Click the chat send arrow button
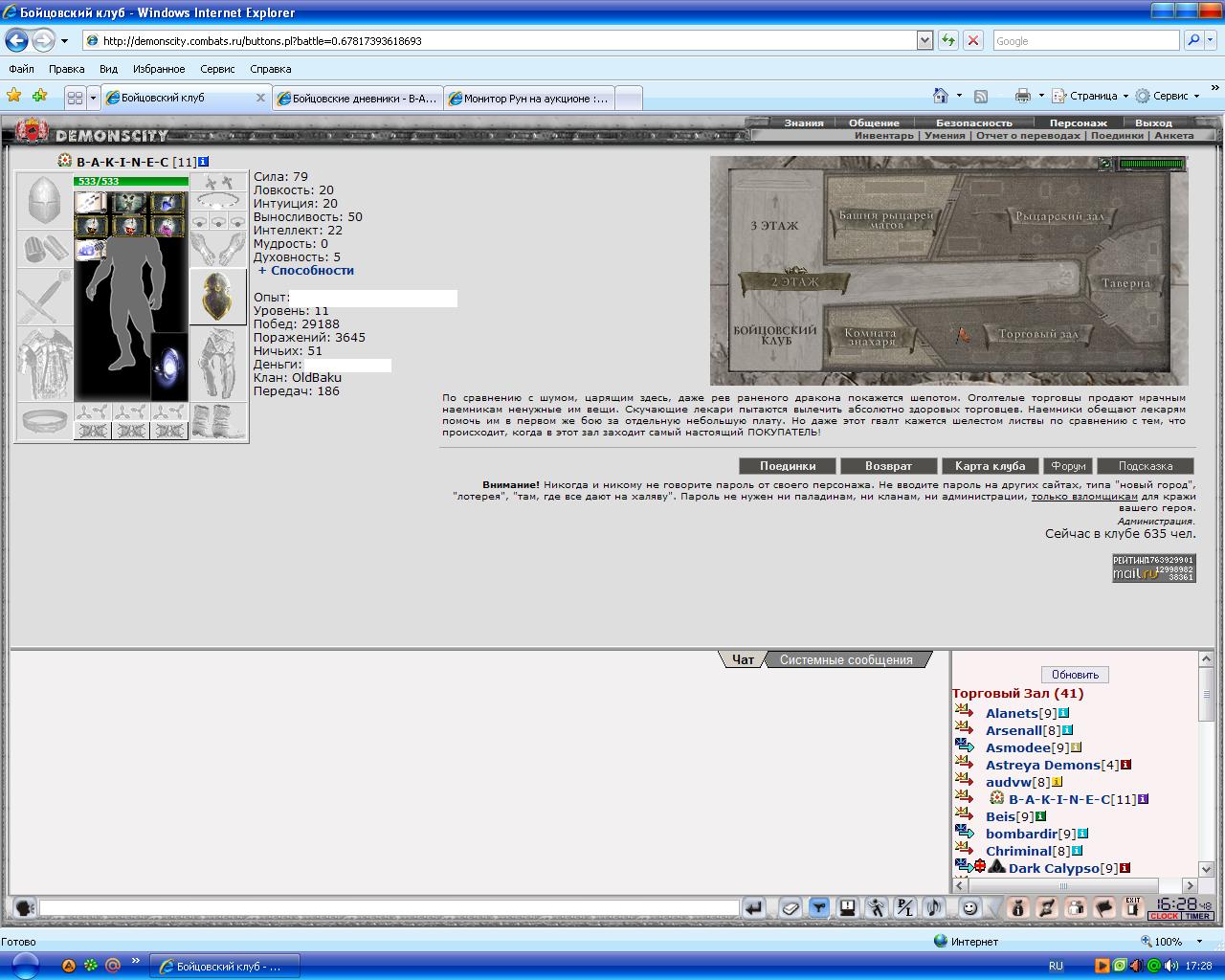Viewport: 1225px width, 980px height. click(754, 907)
